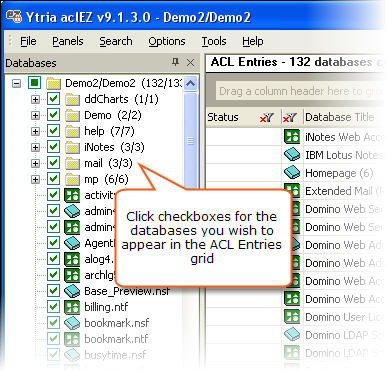Click the Agent database book icon
The width and height of the screenshot is (387, 371).
click(x=72, y=243)
